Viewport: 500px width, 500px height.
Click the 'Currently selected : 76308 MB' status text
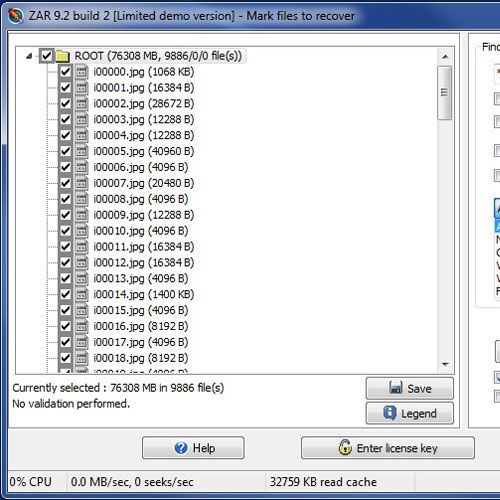coord(118,388)
